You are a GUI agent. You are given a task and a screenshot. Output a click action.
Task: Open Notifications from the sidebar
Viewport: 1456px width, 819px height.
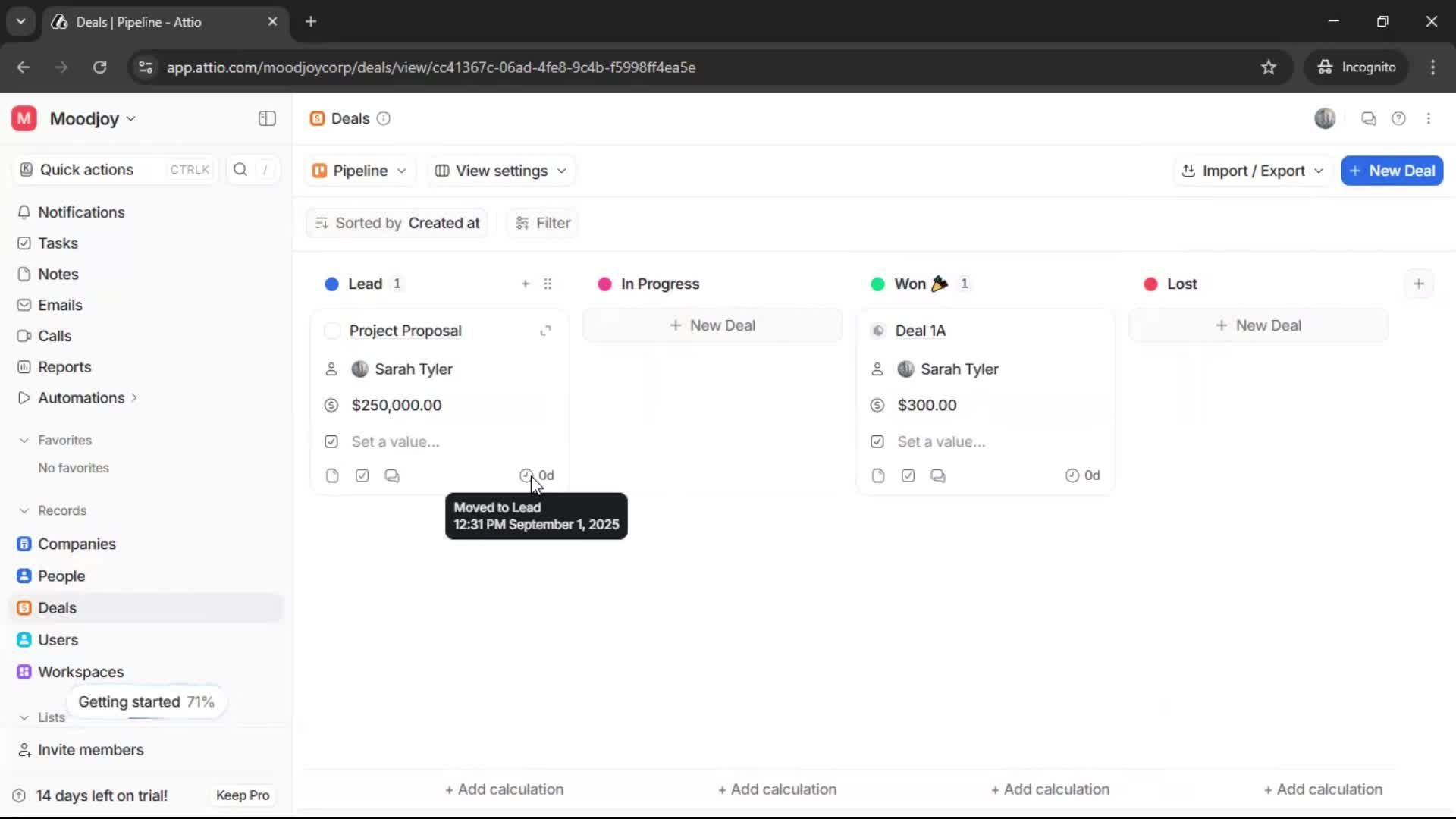click(81, 212)
